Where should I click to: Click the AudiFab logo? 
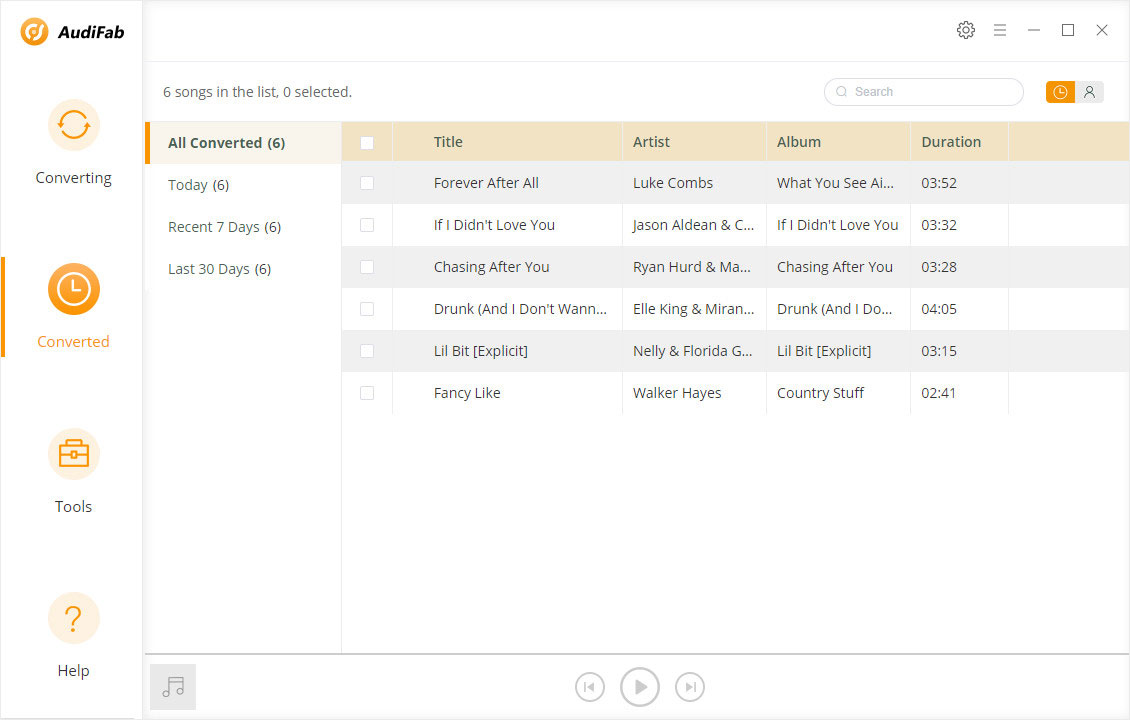coord(72,32)
